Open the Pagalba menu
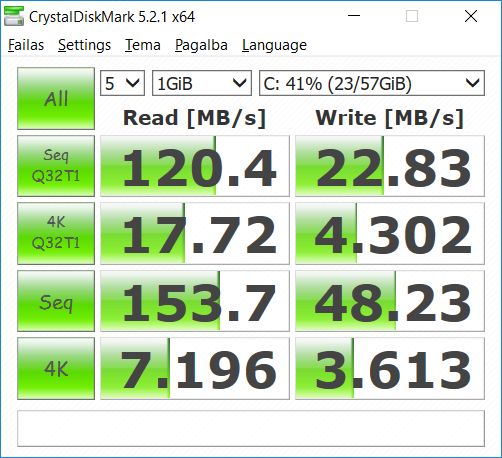 click(201, 45)
